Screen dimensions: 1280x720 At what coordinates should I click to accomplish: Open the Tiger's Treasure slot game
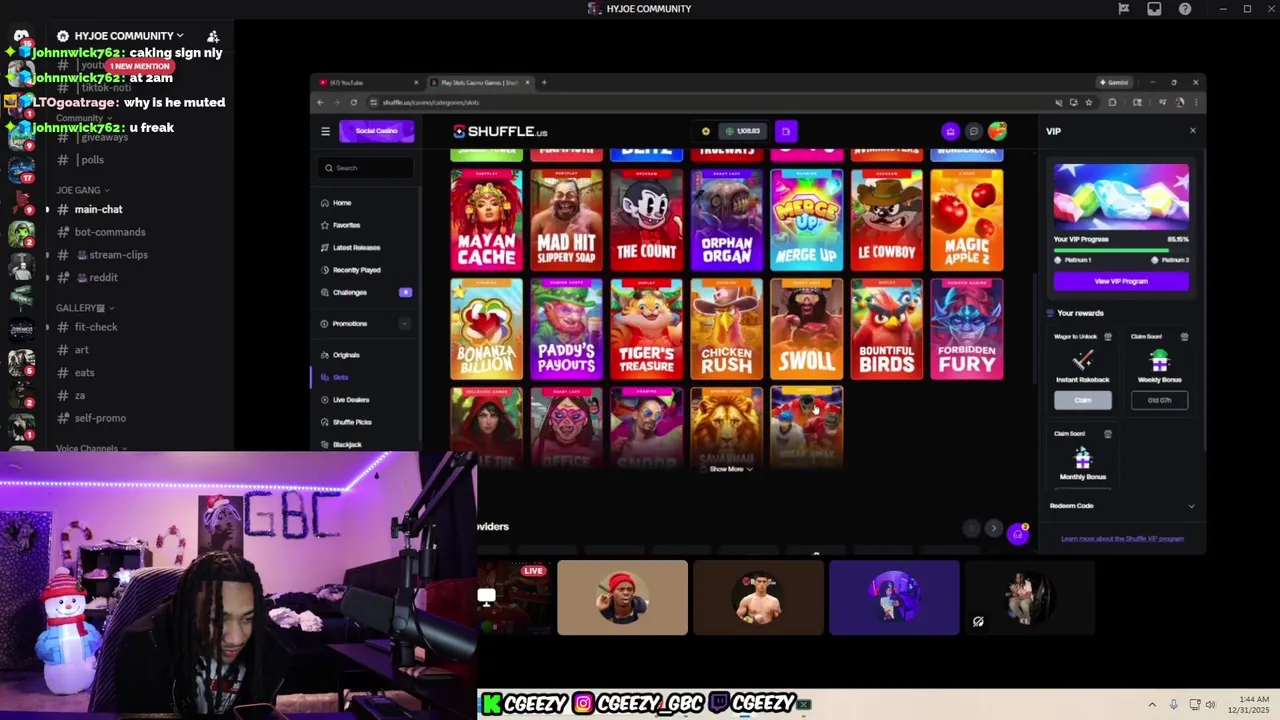point(647,329)
